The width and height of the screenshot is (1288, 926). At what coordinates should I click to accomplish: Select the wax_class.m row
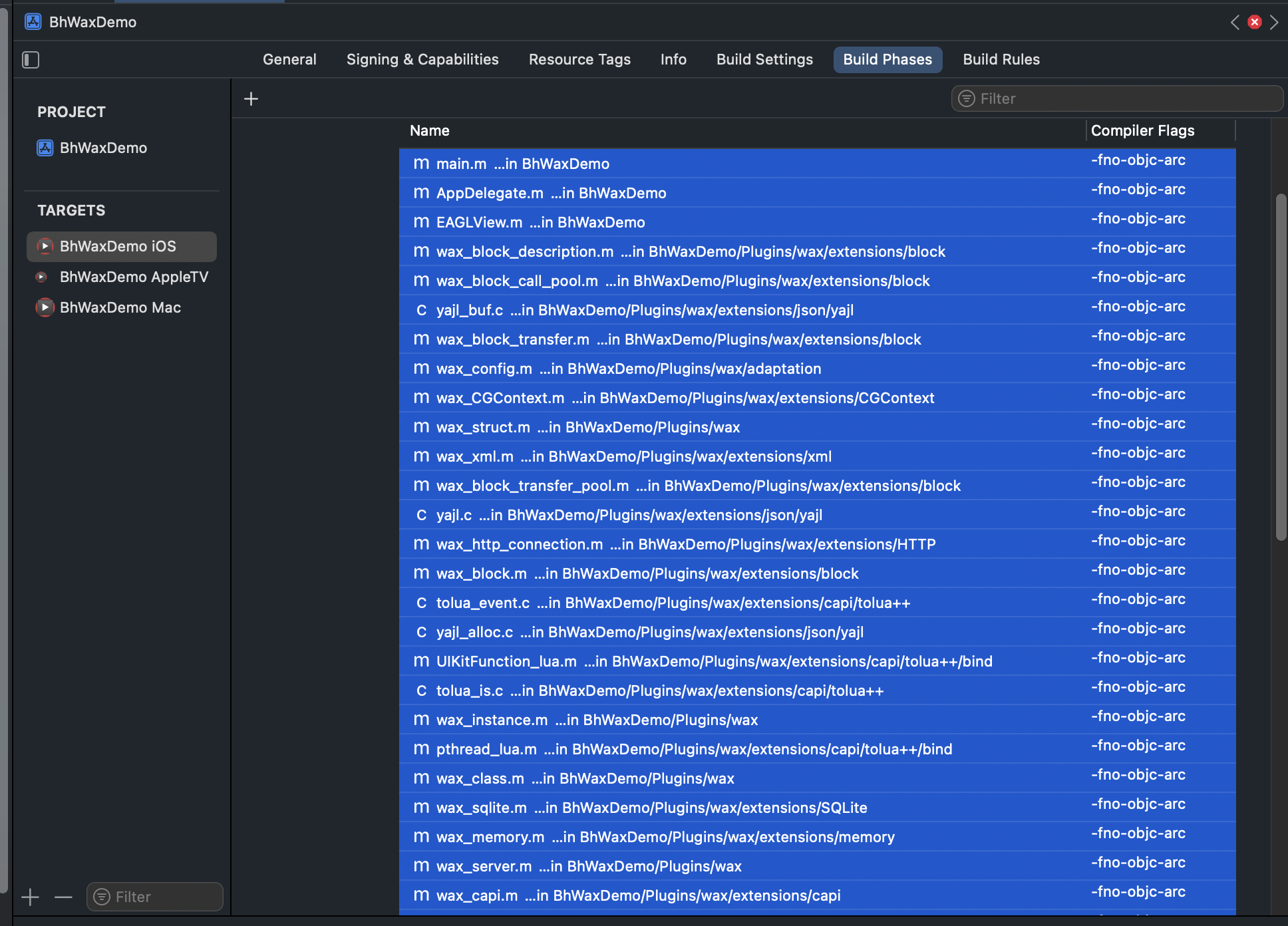tap(817, 778)
